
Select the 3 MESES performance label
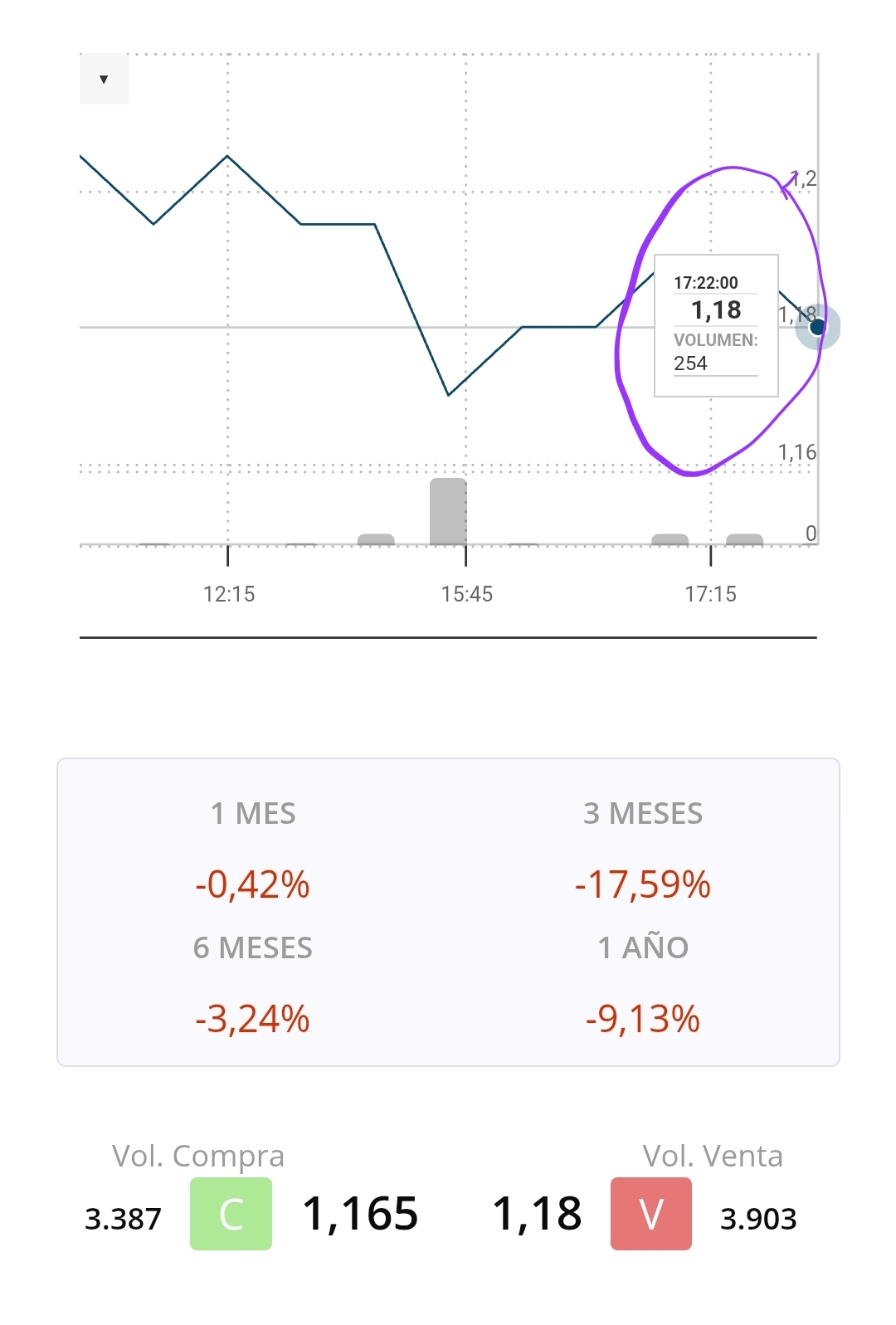(x=643, y=814)
